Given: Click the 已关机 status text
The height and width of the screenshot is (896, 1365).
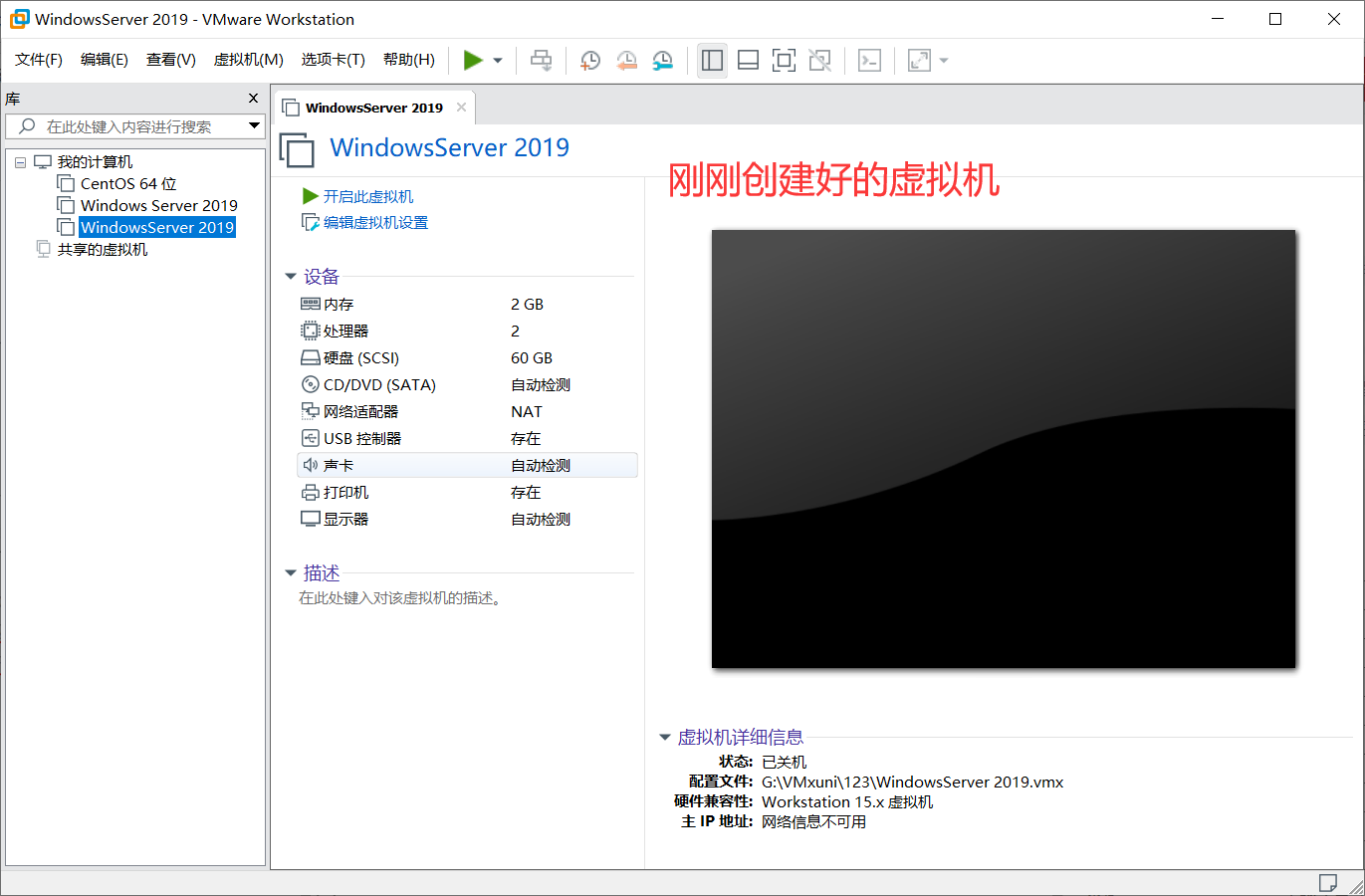Looking at the screenshot, I should tap(784, 763).
